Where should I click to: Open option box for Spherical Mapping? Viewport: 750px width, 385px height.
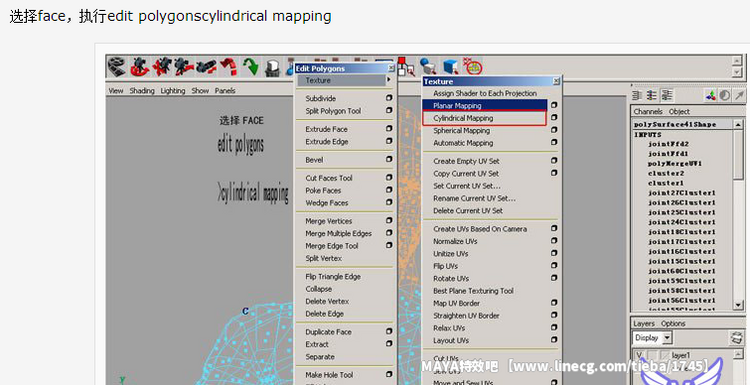(554, 130)
